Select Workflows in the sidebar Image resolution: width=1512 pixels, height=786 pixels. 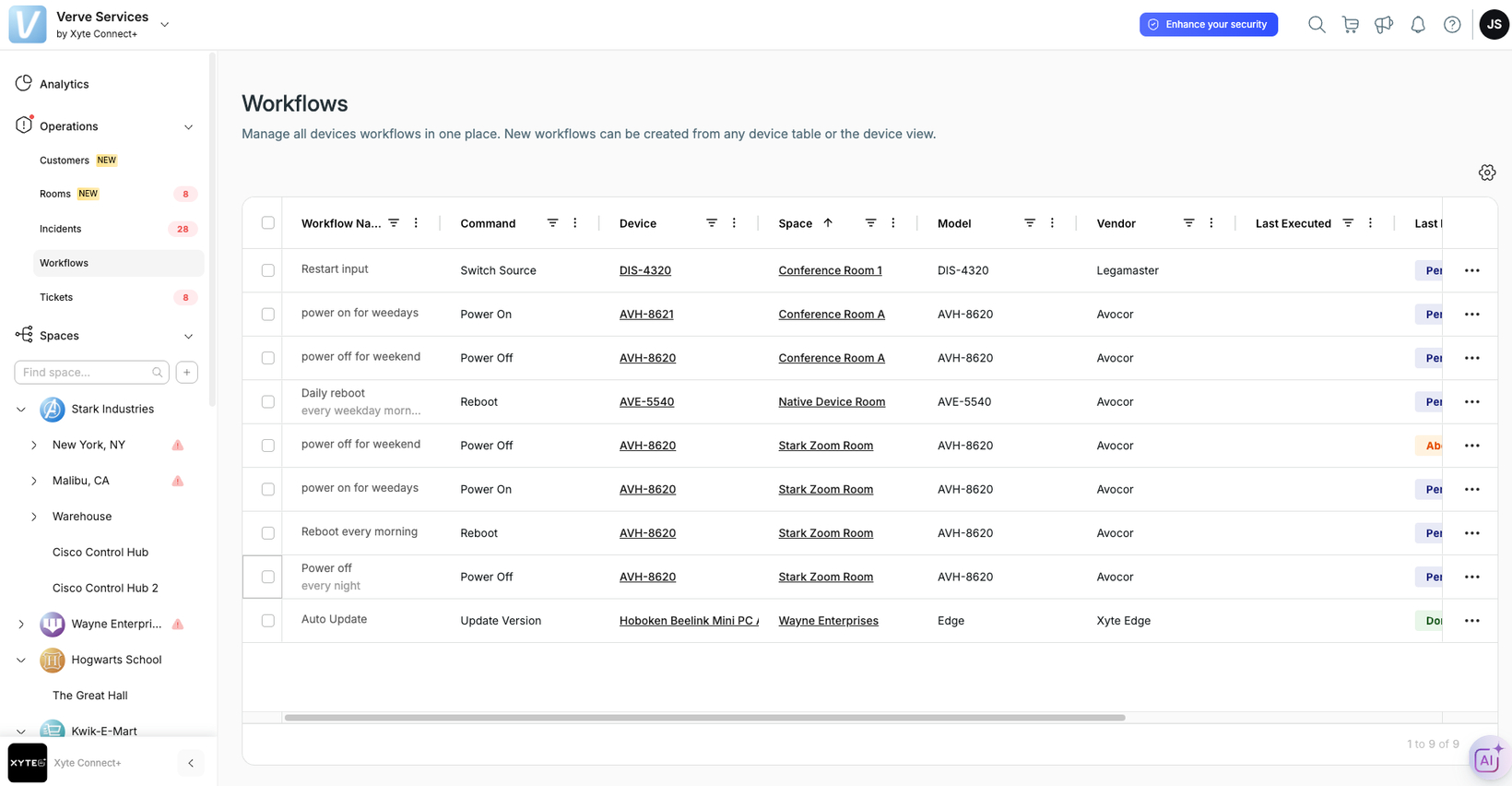(x=119, y=263)
